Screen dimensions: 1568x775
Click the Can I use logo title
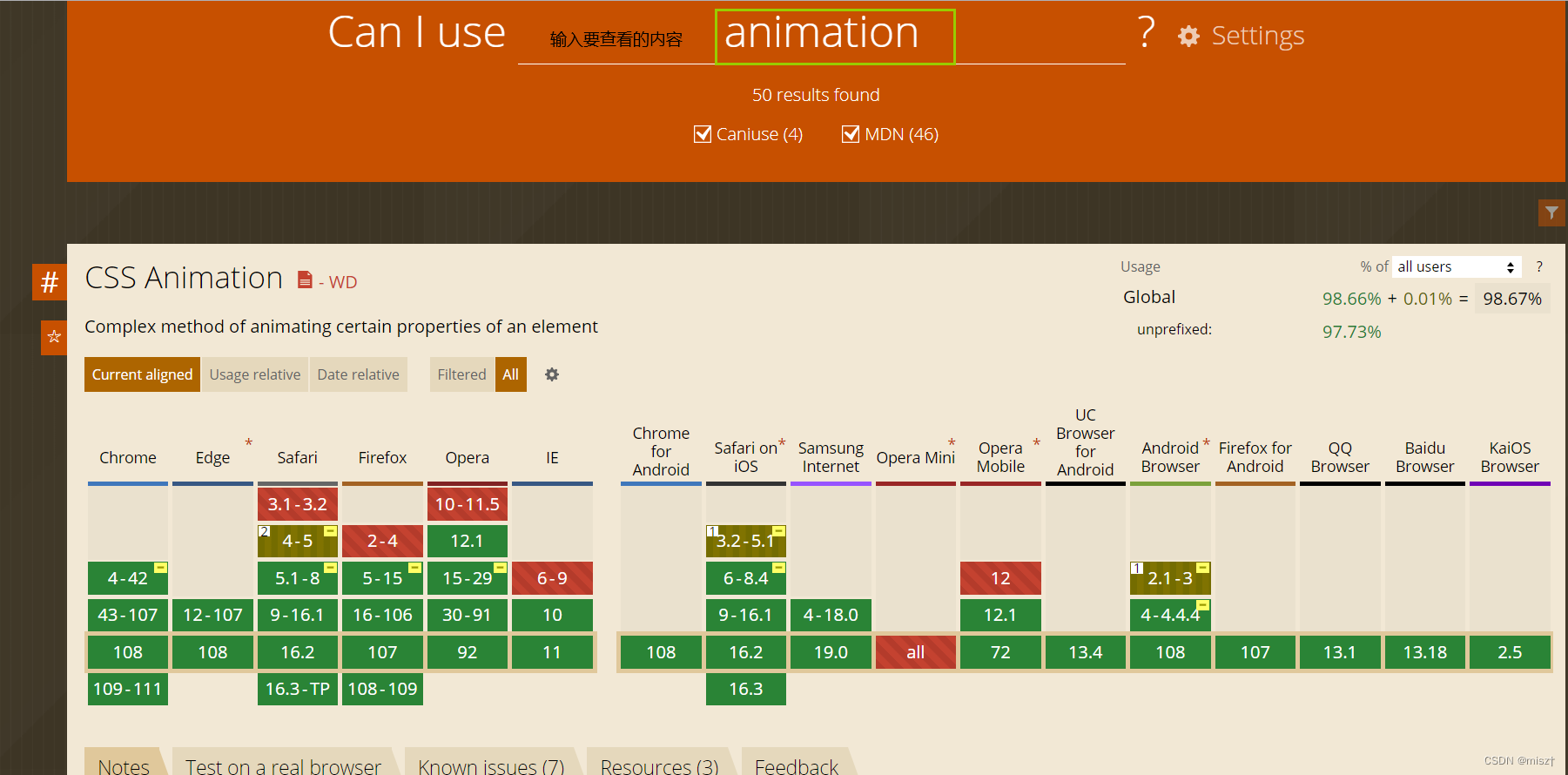click(x=416, y=33)
